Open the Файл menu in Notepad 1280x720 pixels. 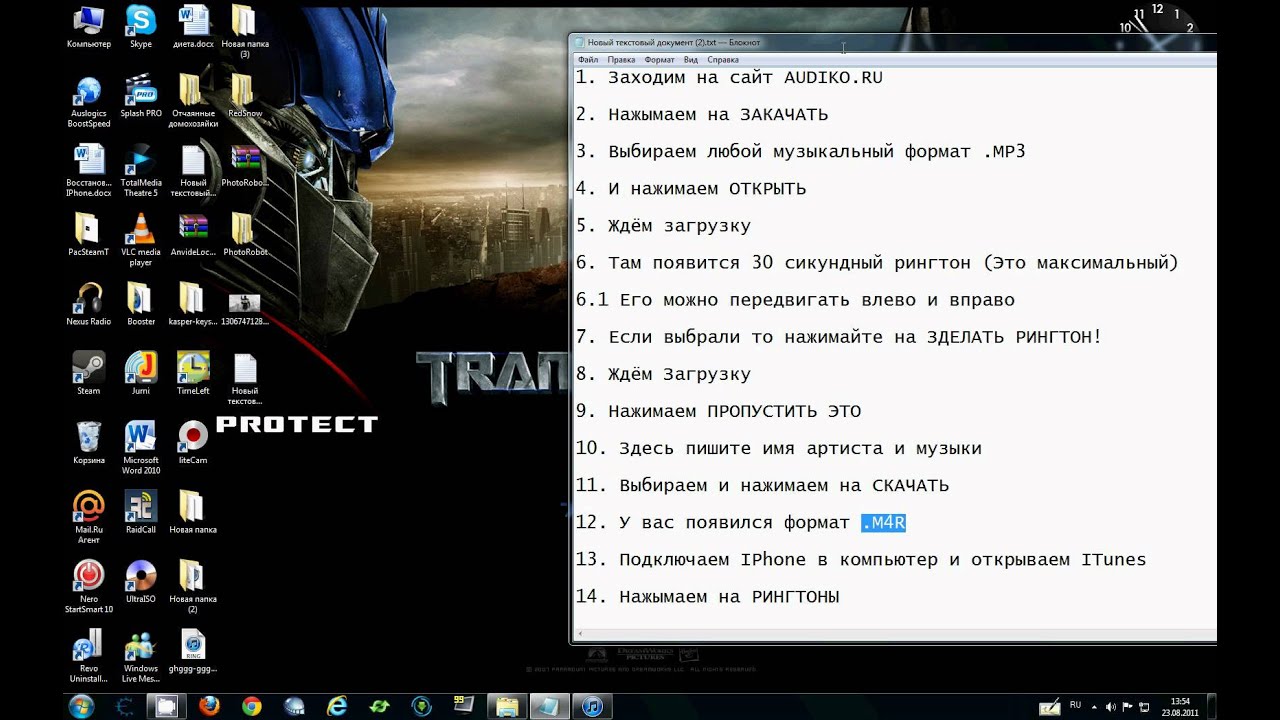[588, 60]
